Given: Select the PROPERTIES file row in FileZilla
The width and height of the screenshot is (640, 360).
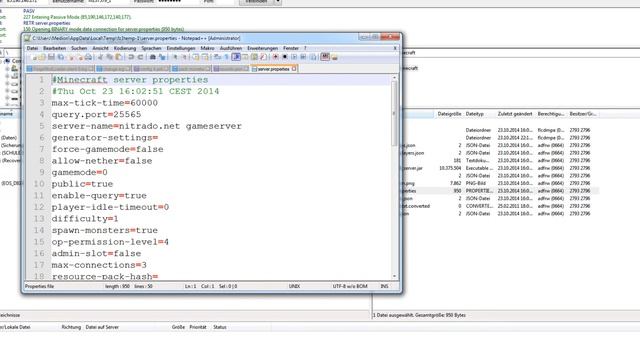Looking at the screenshot, I should point(500,191).
